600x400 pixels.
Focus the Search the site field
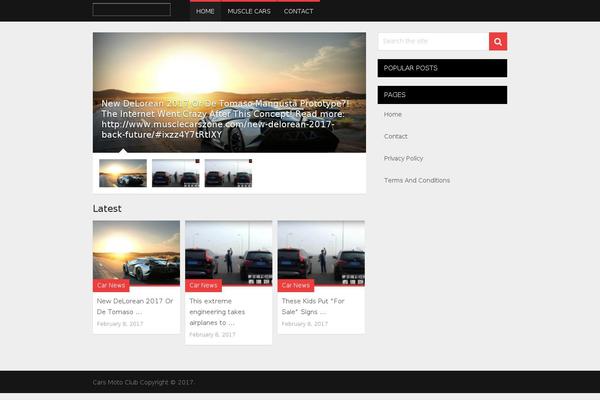coord(434,41)
